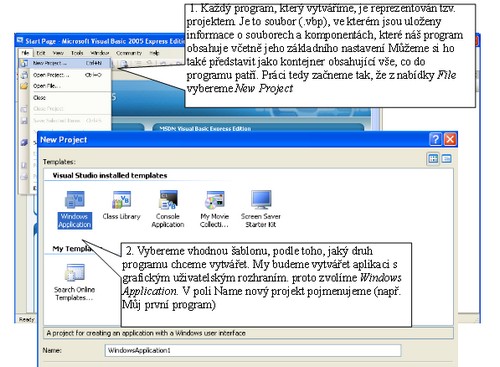The image size is (500, 367).
Task: Open the Window menu
Action: [x=100, y=53]
